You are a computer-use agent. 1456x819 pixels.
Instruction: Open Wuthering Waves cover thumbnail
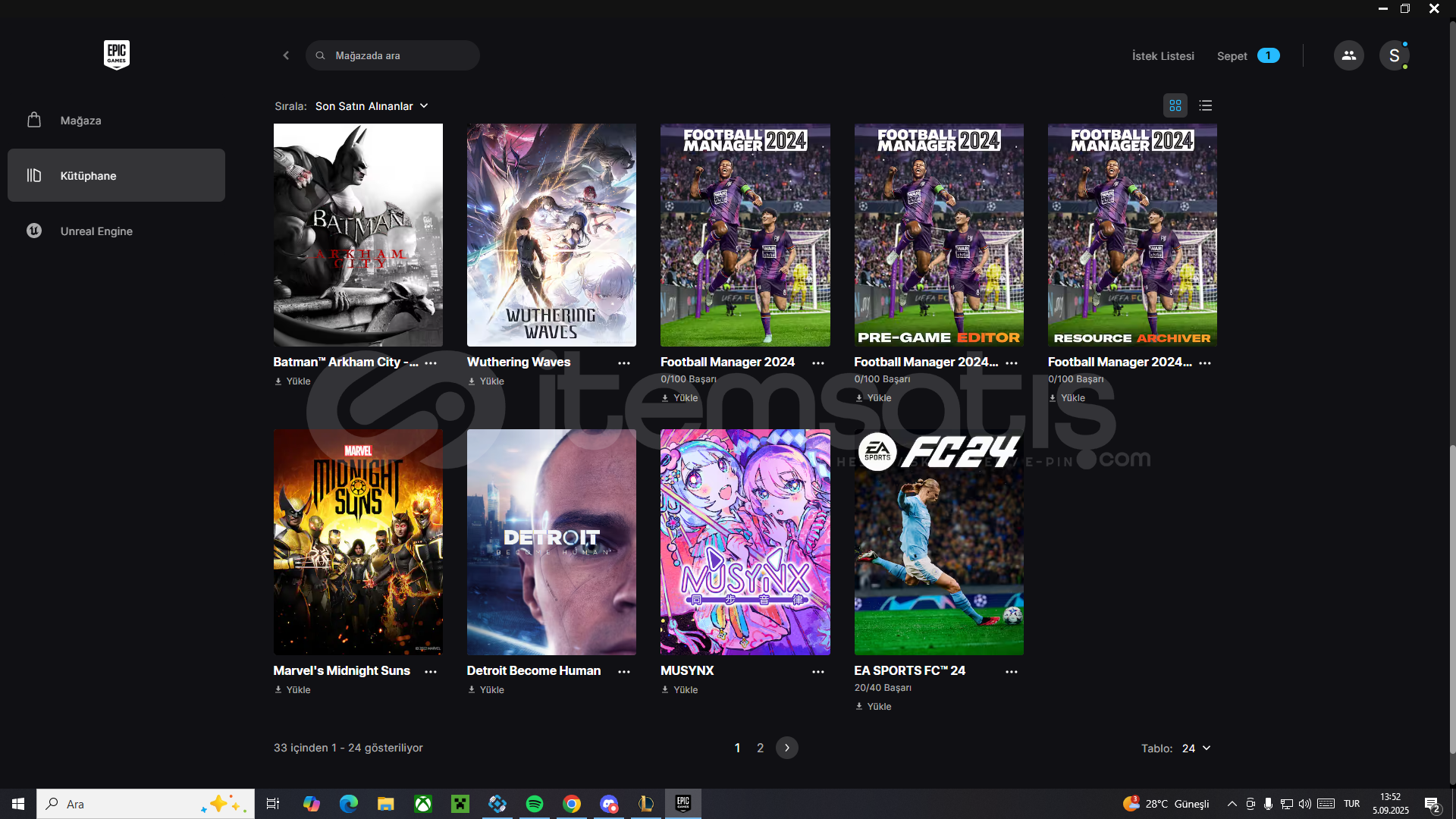coord(551,235)
